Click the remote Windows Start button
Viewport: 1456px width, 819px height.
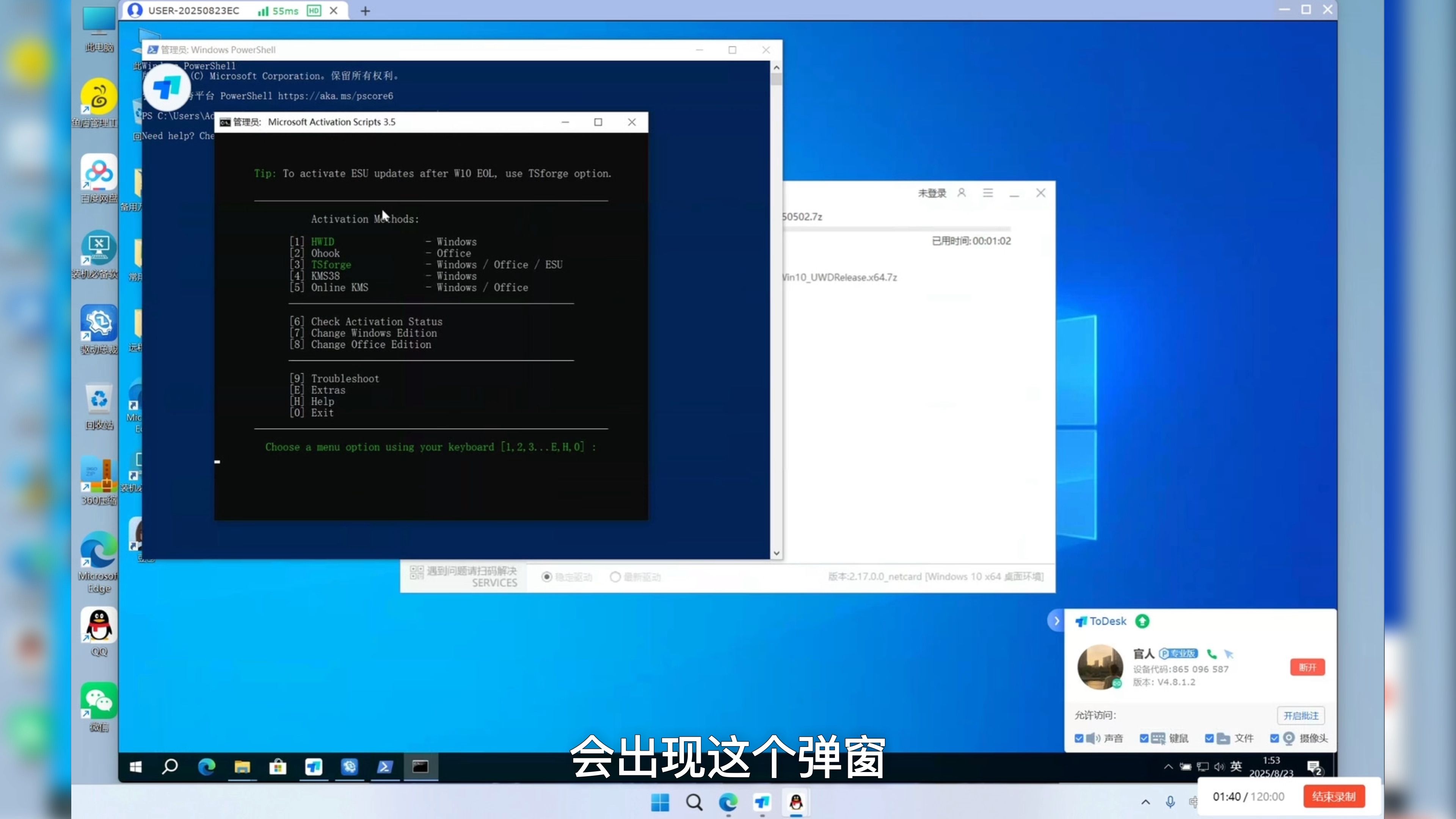[136, 766]
